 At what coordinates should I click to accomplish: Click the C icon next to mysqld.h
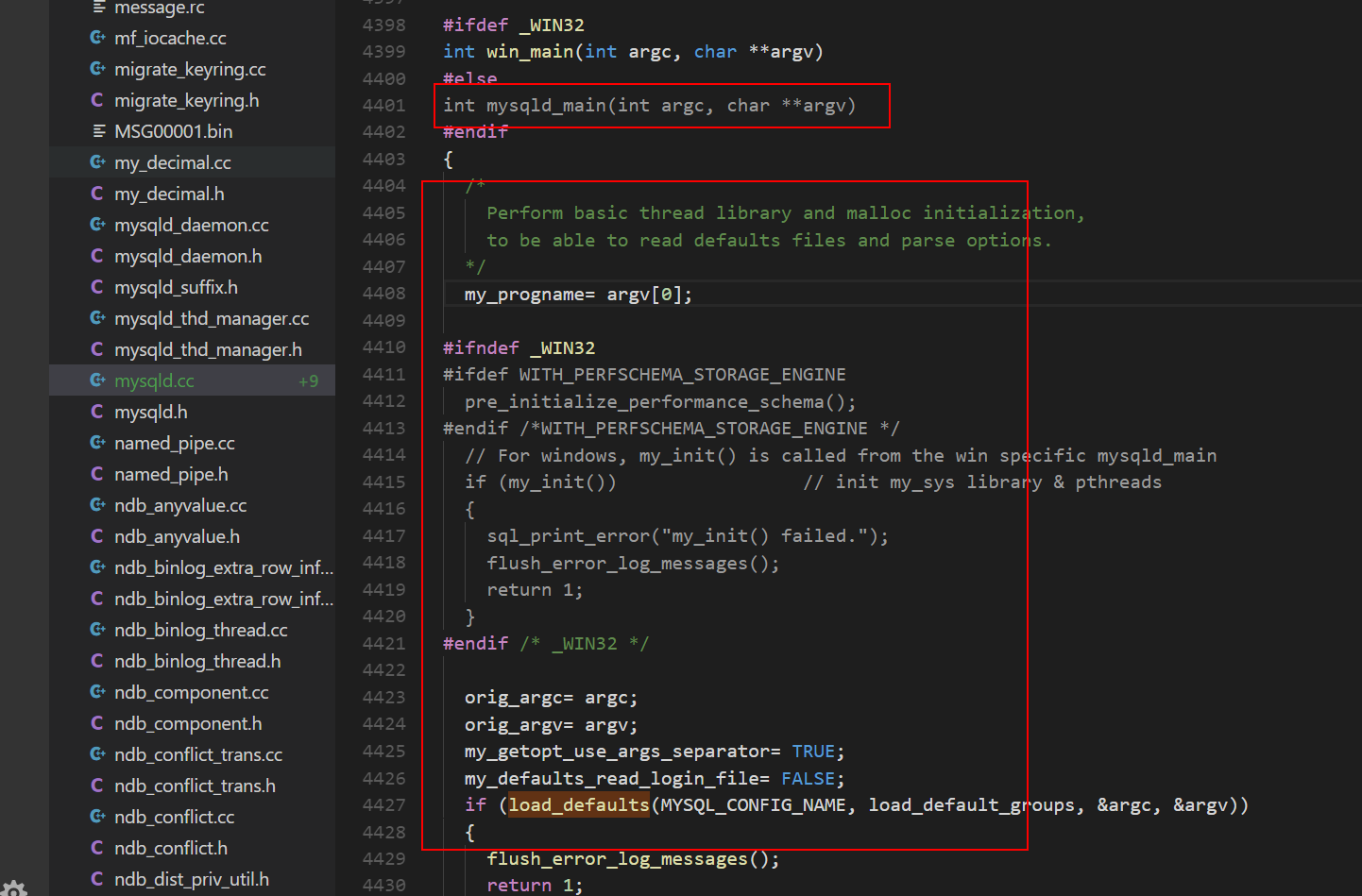98,411
